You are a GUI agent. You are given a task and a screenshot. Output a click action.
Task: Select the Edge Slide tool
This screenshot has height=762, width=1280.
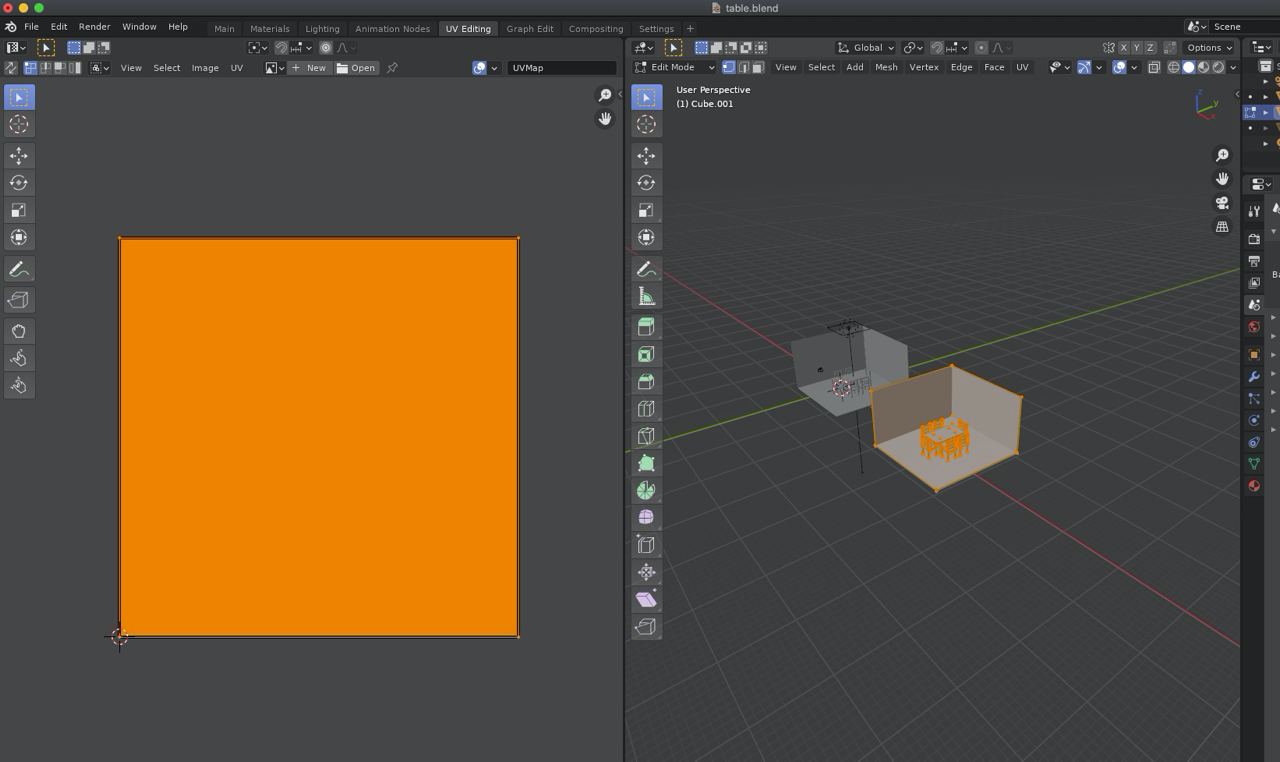[x=646, y=545]
